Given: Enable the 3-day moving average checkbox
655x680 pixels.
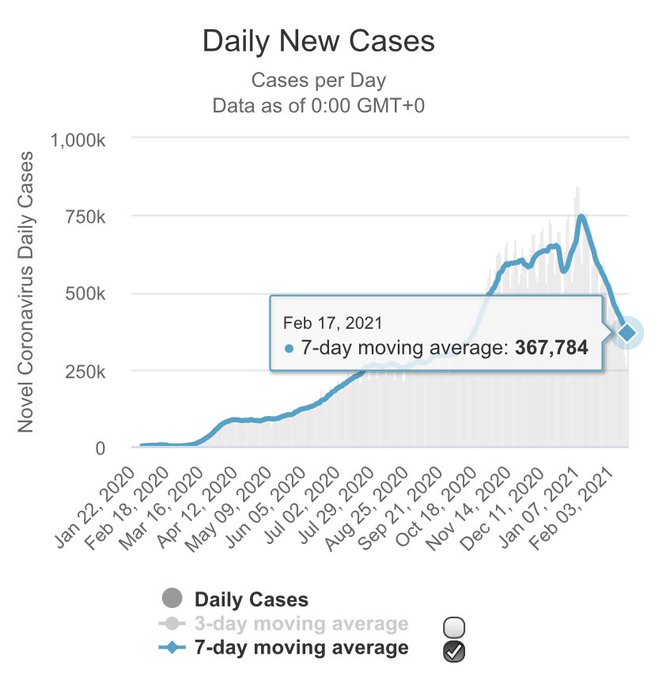Looking at the screenshot, I should (x=454, y=627).
